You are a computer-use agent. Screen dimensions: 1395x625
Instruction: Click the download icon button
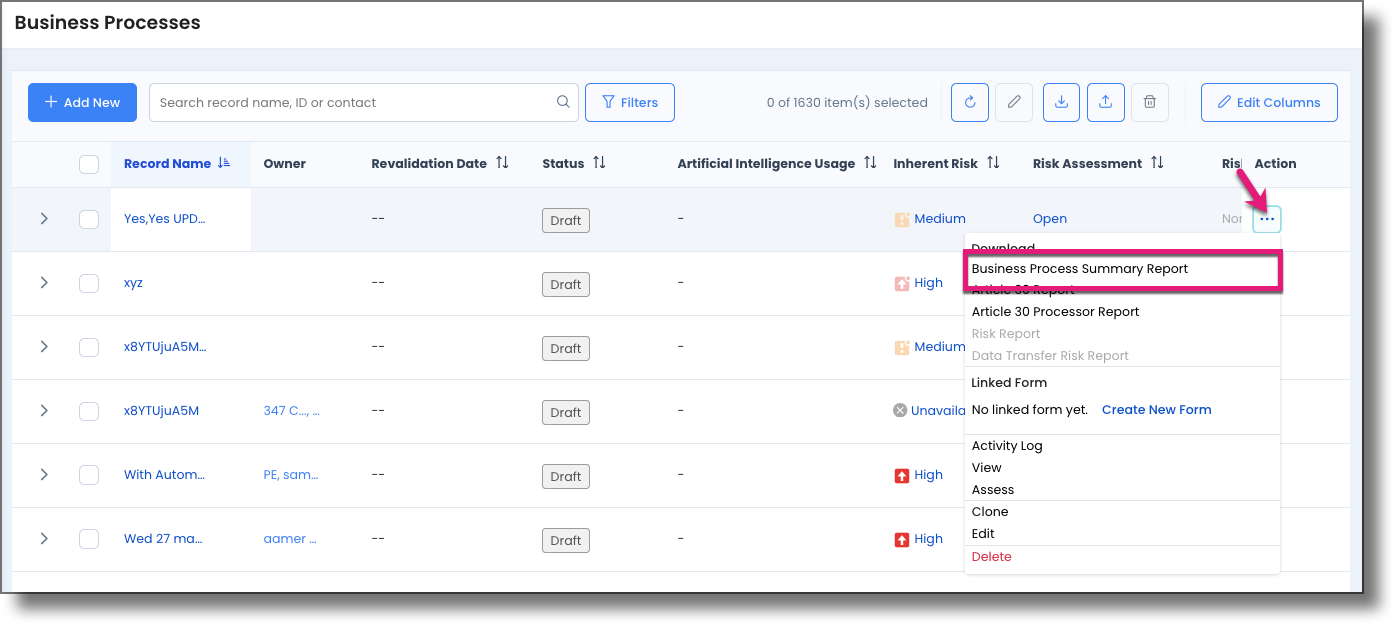click(x=1061, y=102)
